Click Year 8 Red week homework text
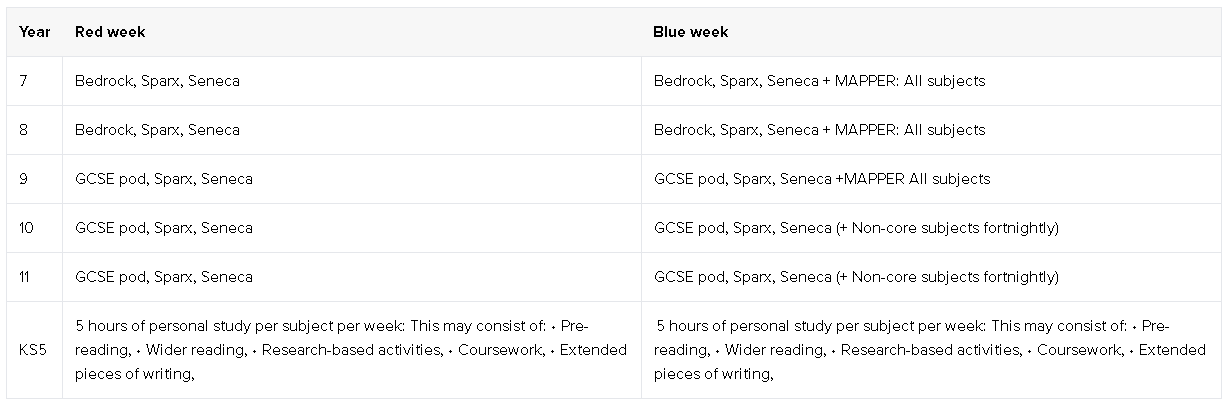Viewport: 1229px width, 406px height. tap(157, 130)
